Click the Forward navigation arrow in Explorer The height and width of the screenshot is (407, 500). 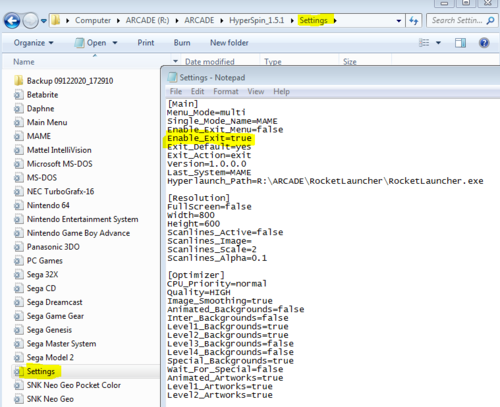coord(30,21)
